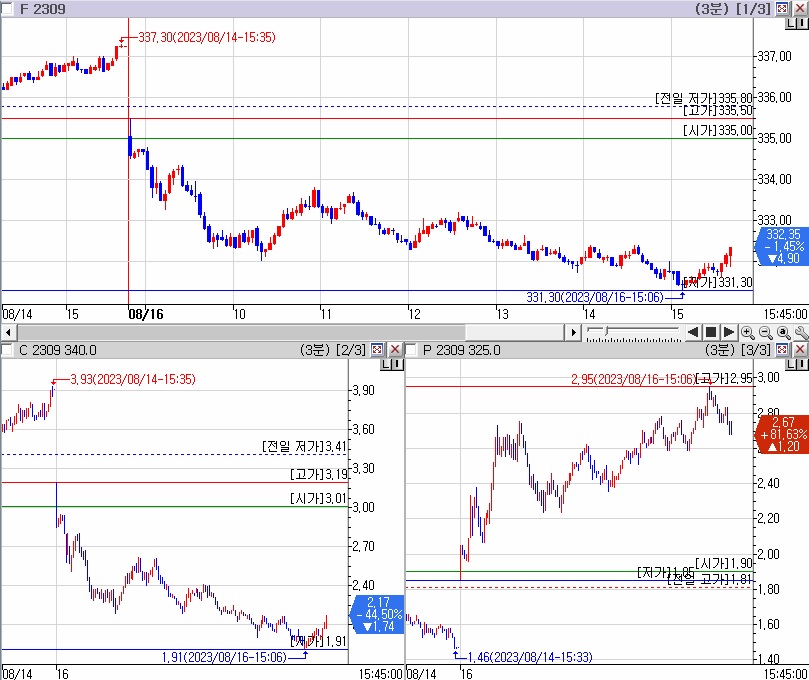Click the [시가]1.90 label on the put chart
Viewport: 809px width, 680px height.
(x=724, y=563)
